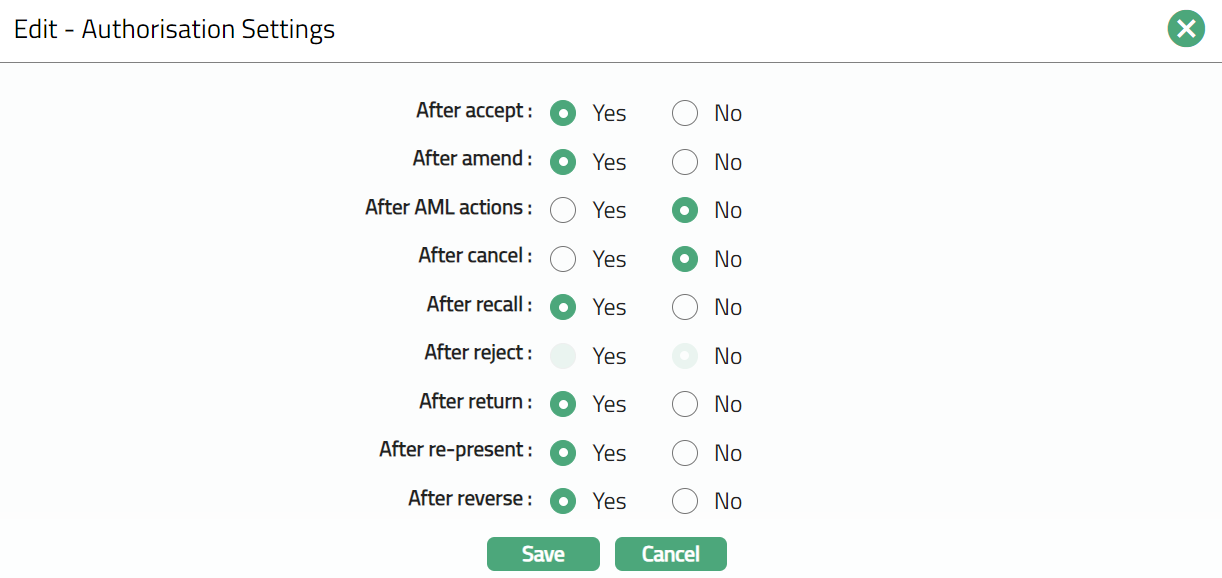Switch After reverse to No
1222x578 pixels.
click(x=685, y=501)
